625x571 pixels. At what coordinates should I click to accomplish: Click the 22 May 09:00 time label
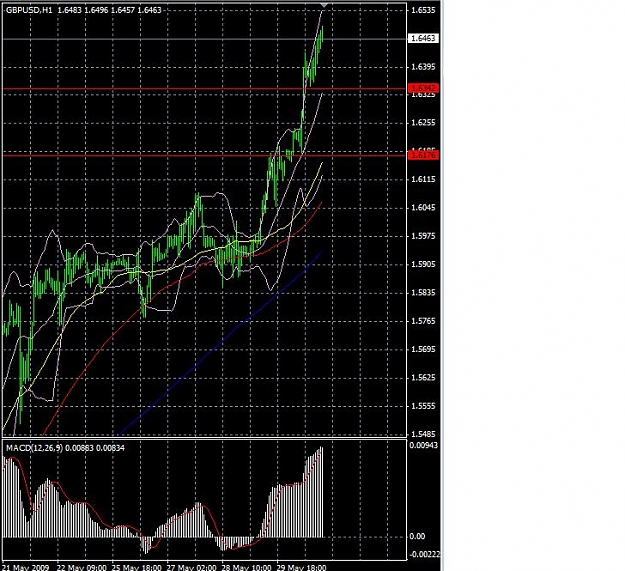82,567
